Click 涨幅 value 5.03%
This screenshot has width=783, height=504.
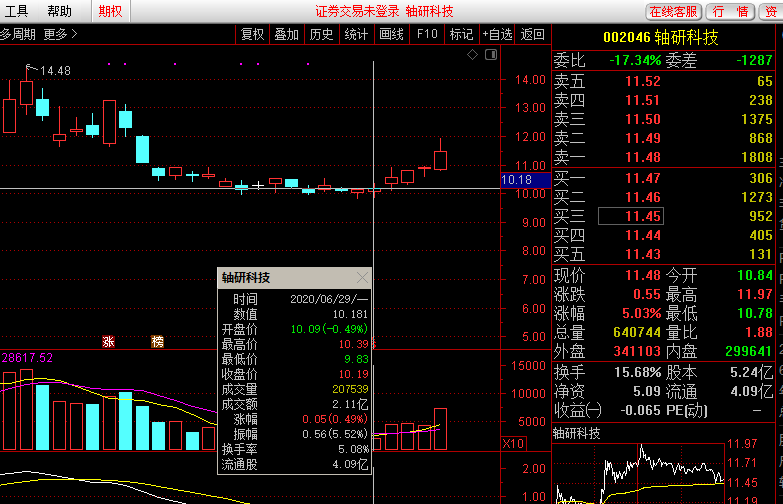[x=642, y=313]
